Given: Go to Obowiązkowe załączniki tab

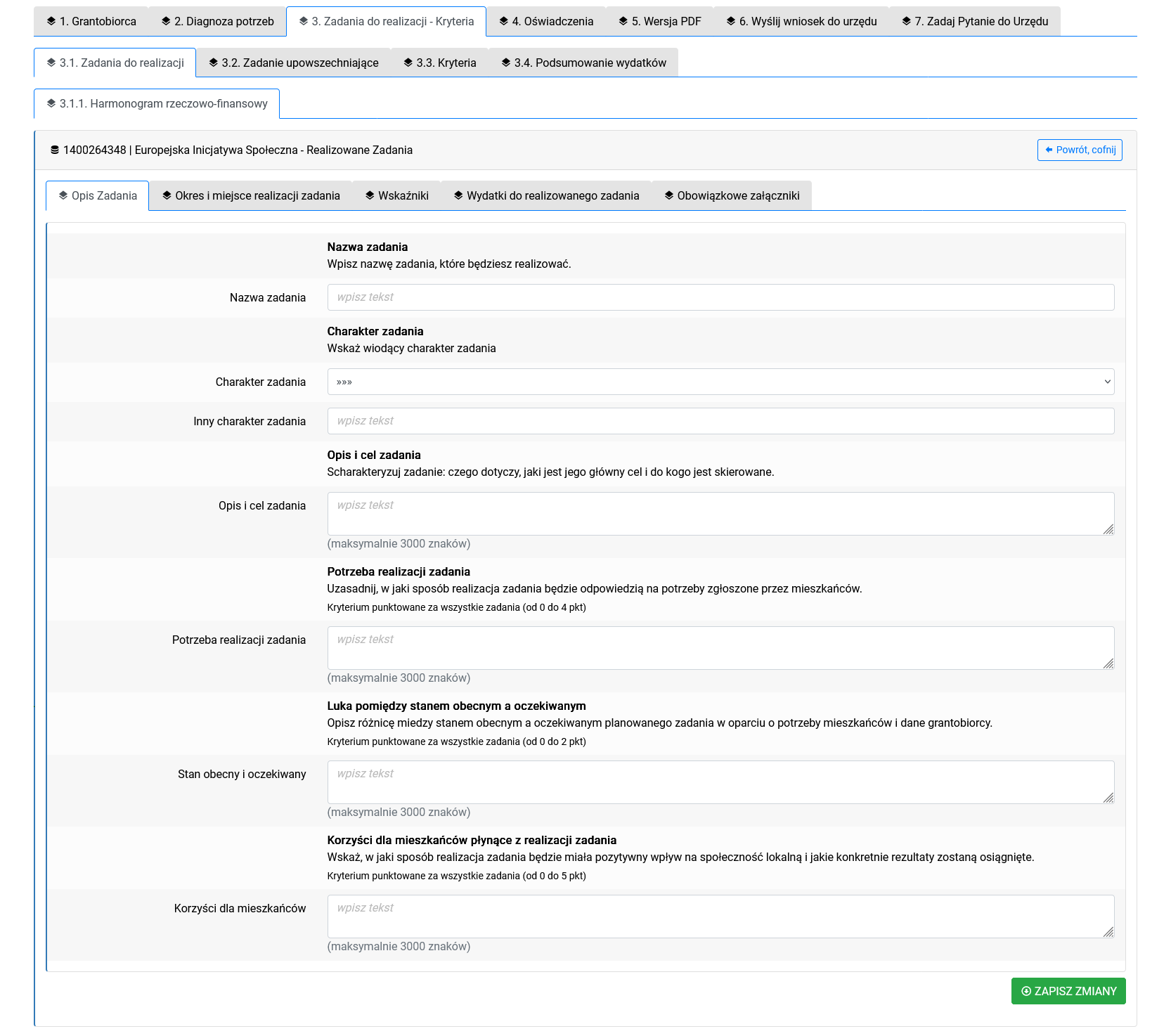Looking at the screenshot, I should [732, 195].
